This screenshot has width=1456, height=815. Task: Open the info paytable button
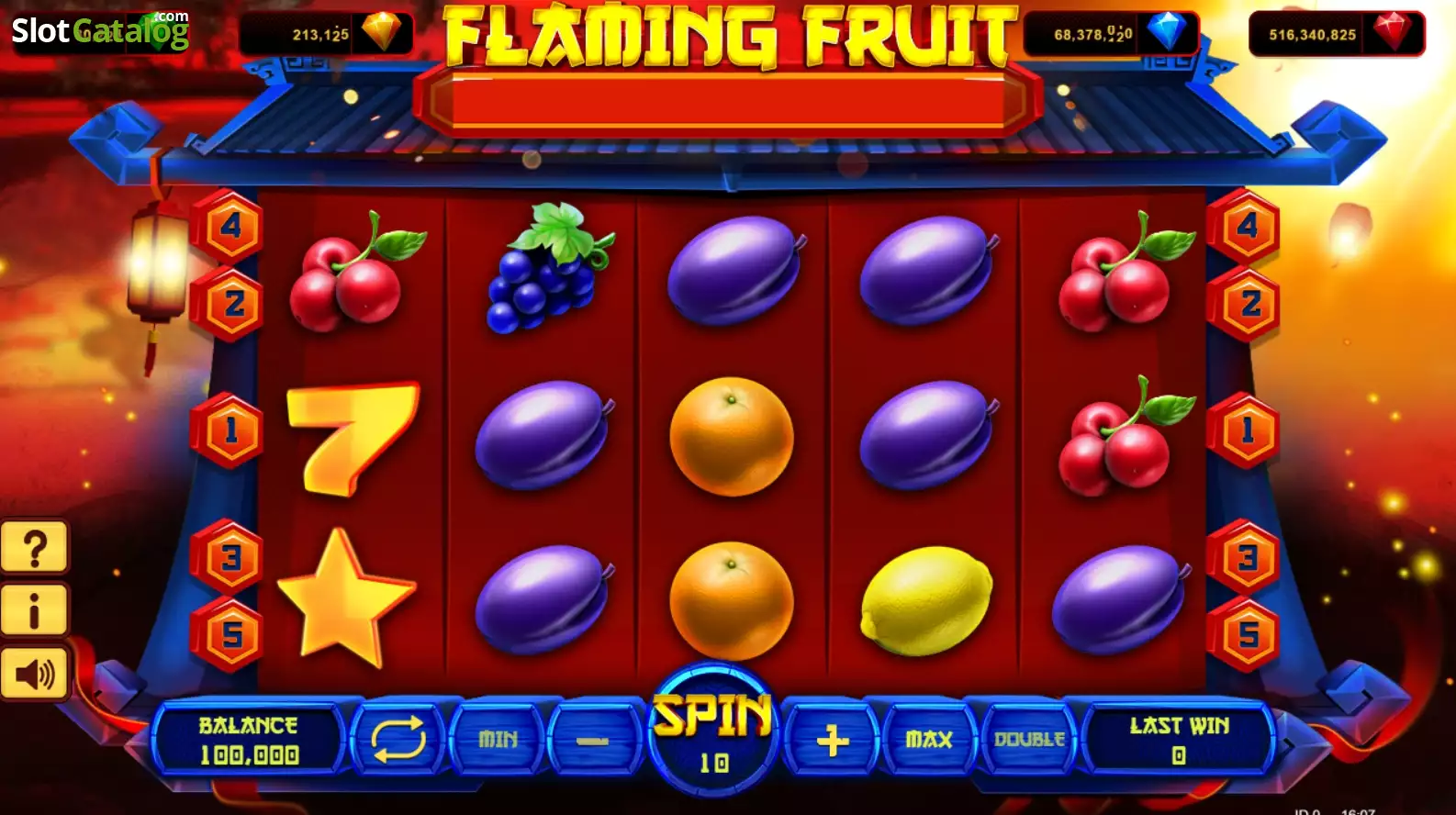tap(35, 610)
